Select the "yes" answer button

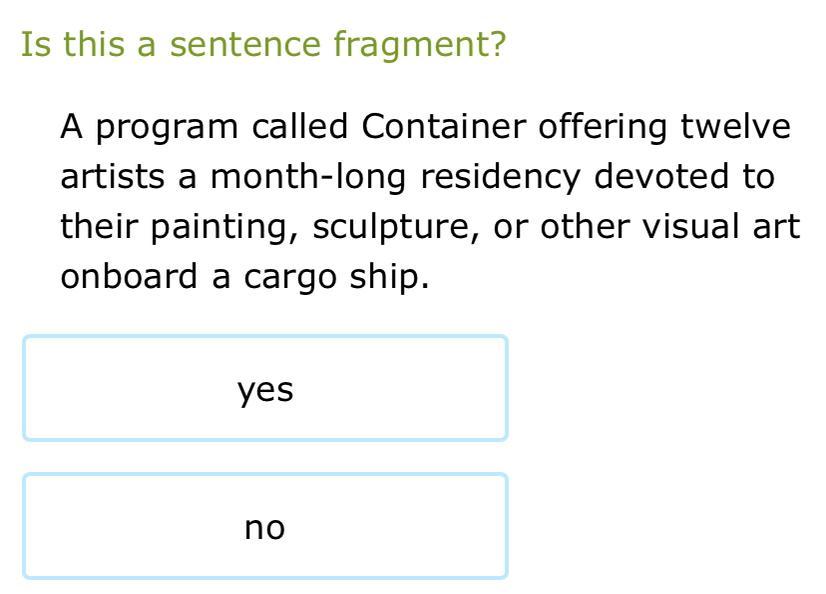tap(265, 389)
